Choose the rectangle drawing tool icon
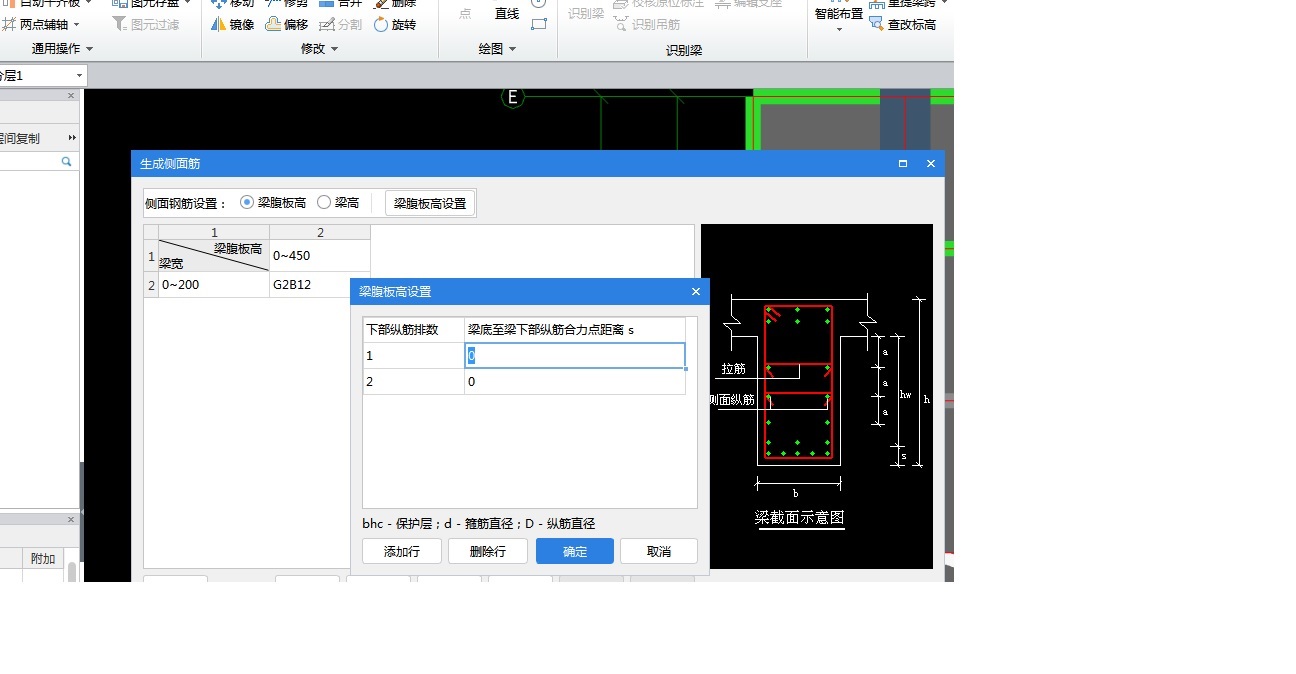This screenshot has height=674, width=1296. click(x=539, y=24)
